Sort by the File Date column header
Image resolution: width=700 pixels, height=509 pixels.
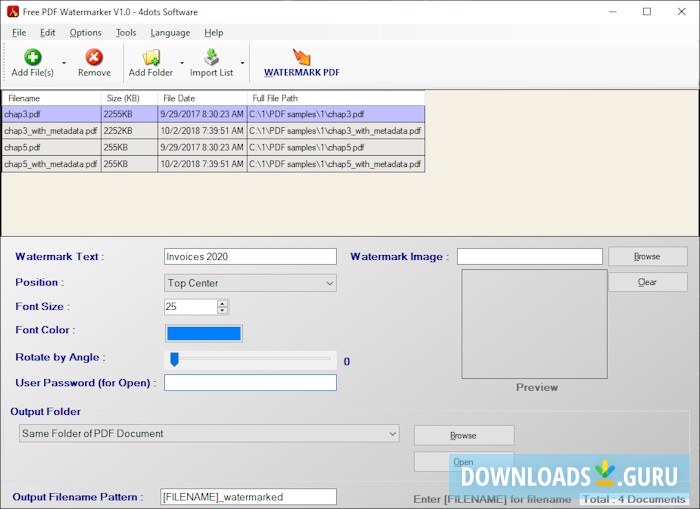tap(202, 98)
